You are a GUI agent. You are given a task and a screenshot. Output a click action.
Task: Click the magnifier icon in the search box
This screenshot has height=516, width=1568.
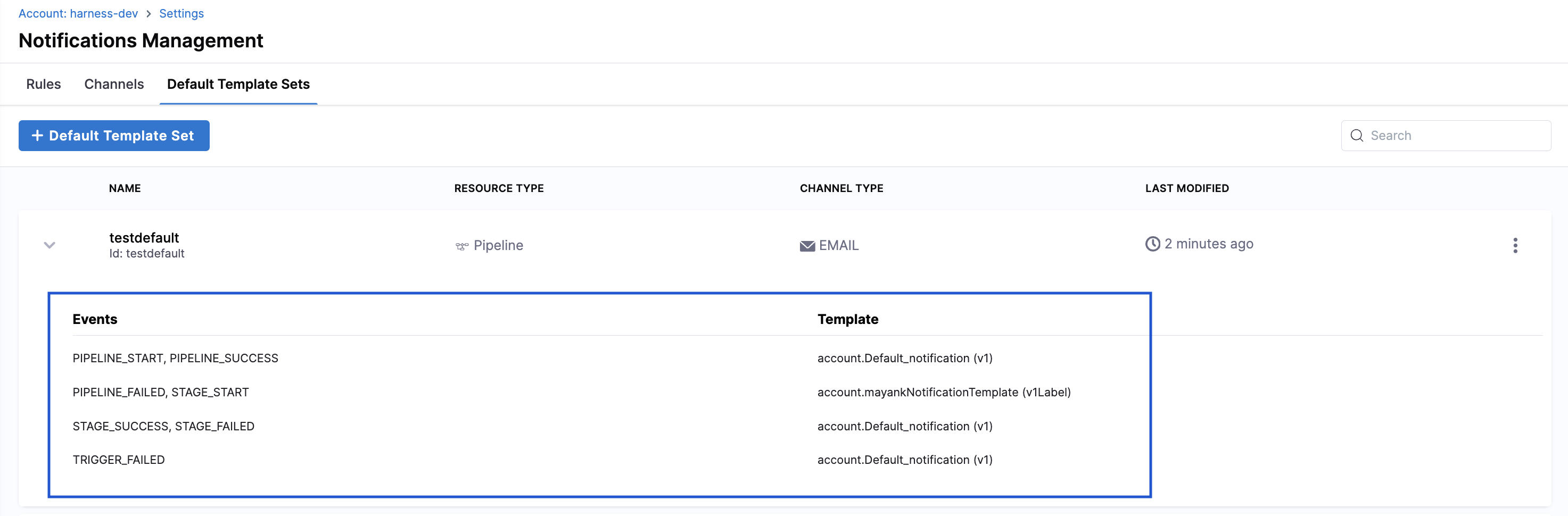1356,136
